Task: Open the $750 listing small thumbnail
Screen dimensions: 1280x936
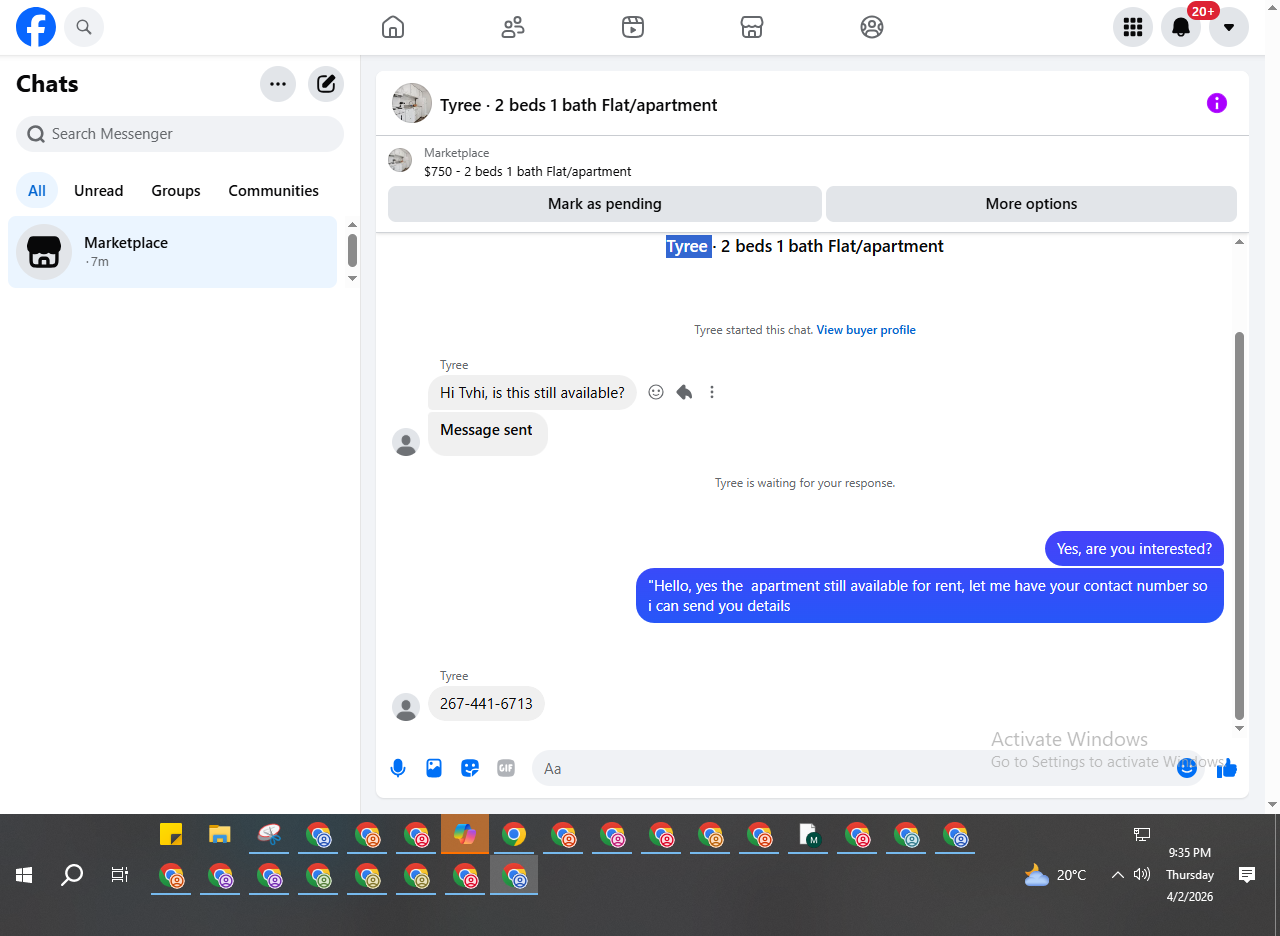Action: click(400, 160)
